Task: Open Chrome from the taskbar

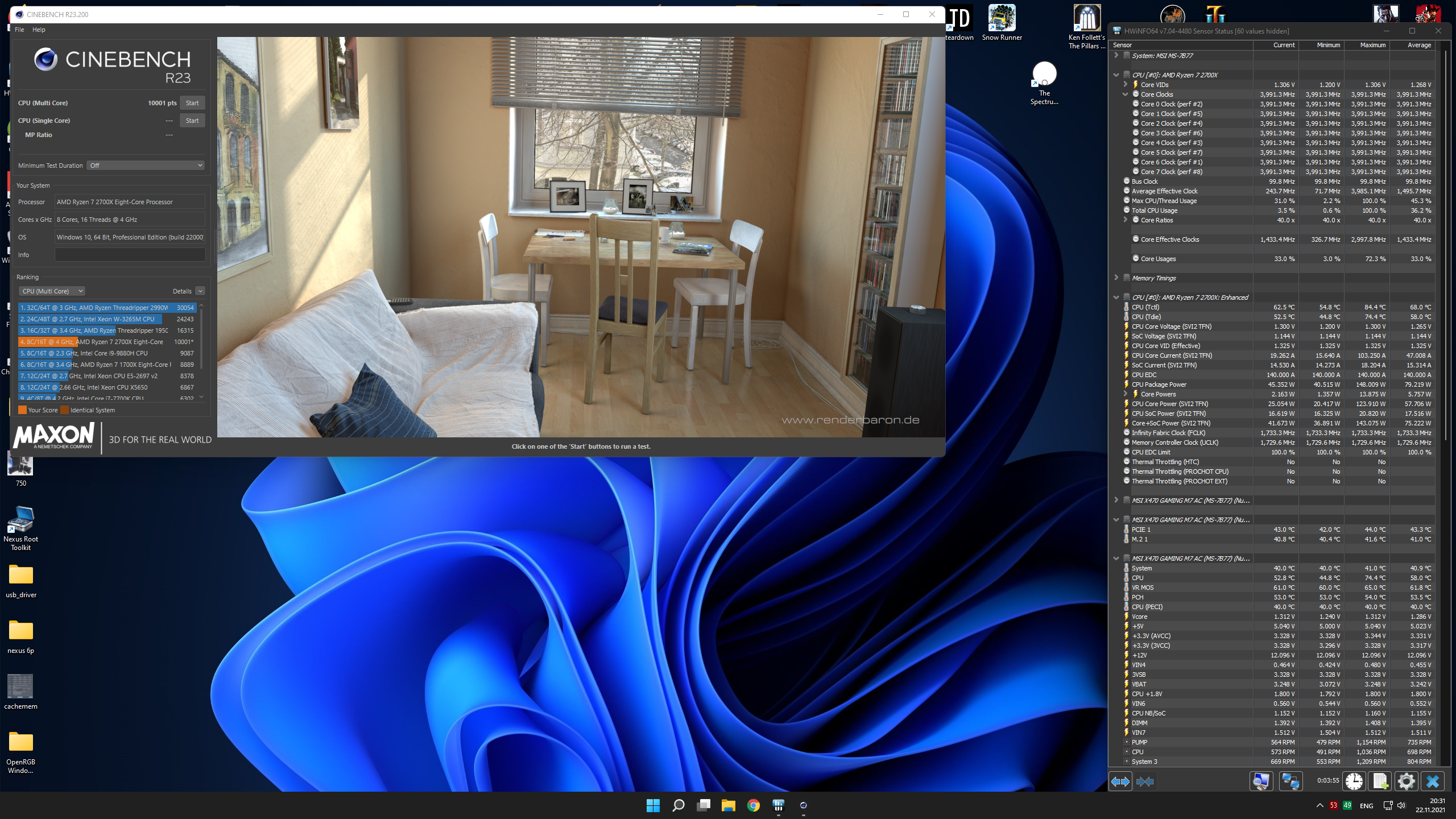Action: coord(753,805)
